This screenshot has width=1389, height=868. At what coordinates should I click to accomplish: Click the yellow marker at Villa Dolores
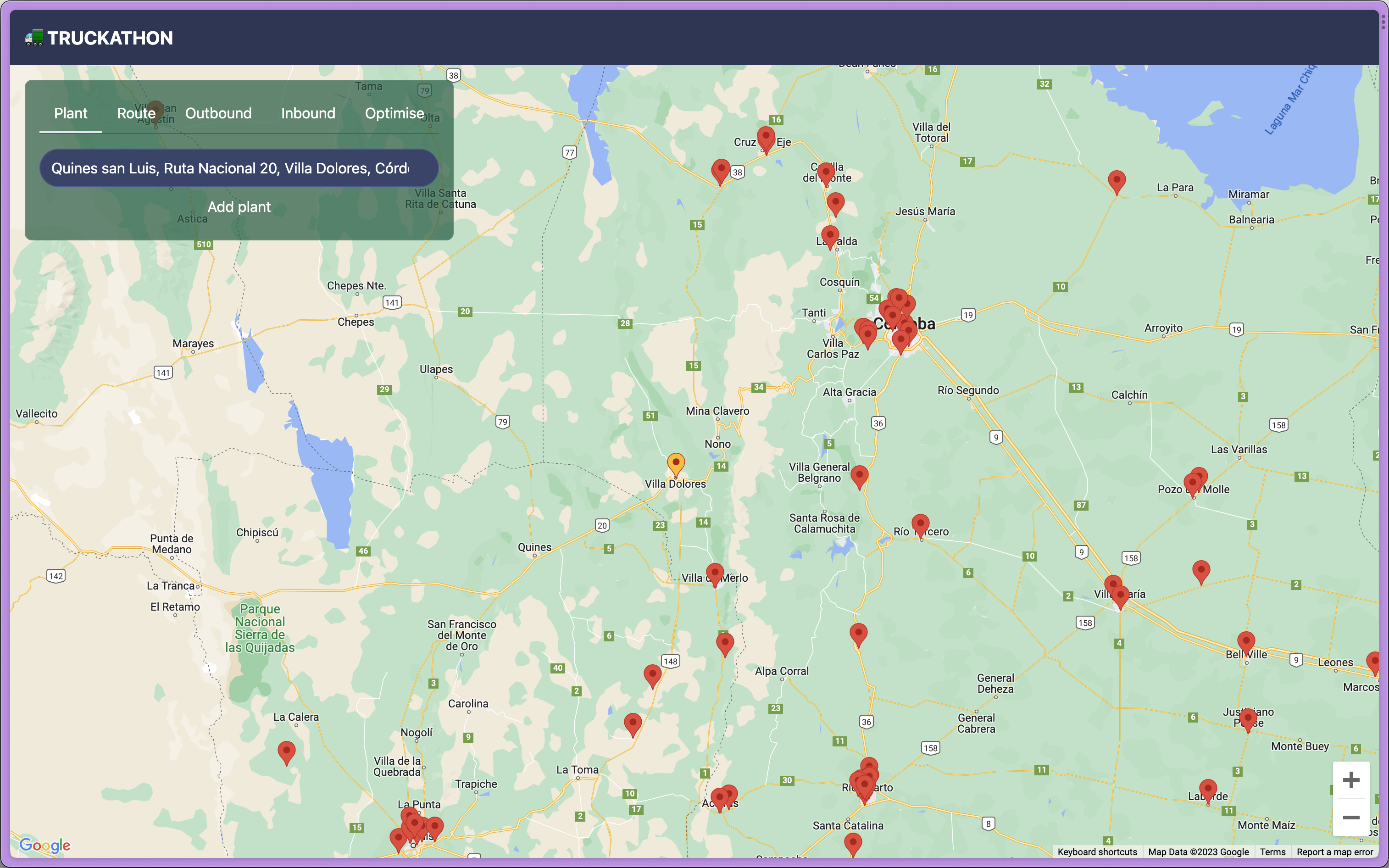(676, 463)
